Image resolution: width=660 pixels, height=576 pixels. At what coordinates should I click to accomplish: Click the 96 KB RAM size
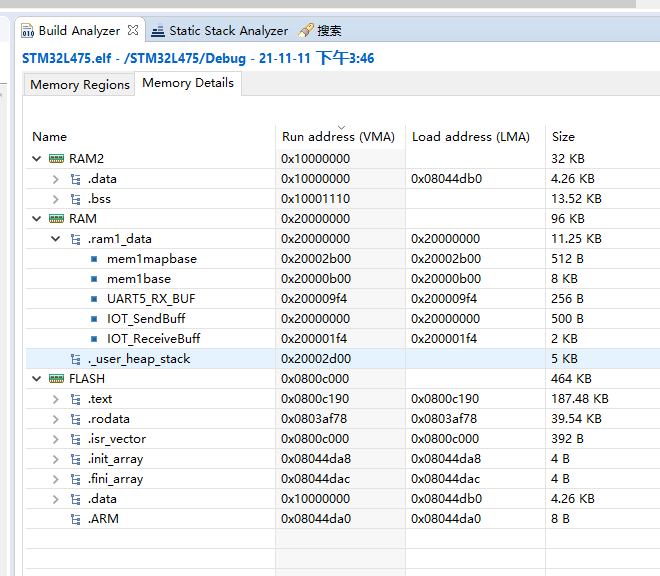tap(568, 219)
